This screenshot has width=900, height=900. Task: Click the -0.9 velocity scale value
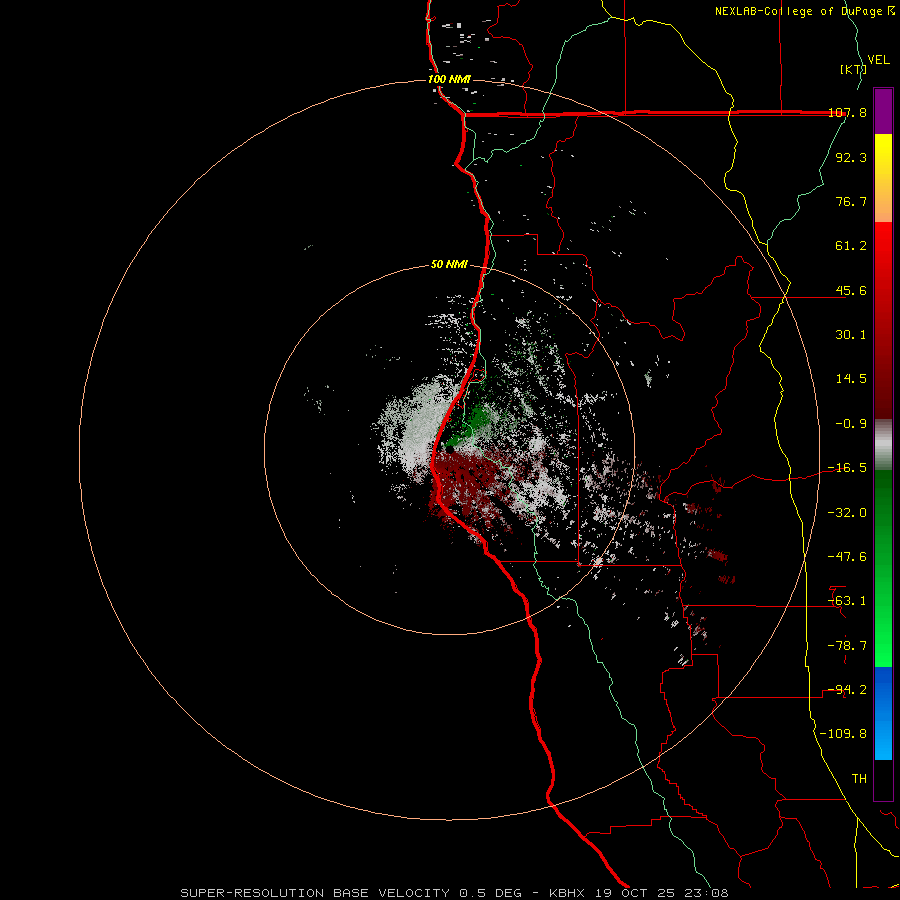(851, 424)
